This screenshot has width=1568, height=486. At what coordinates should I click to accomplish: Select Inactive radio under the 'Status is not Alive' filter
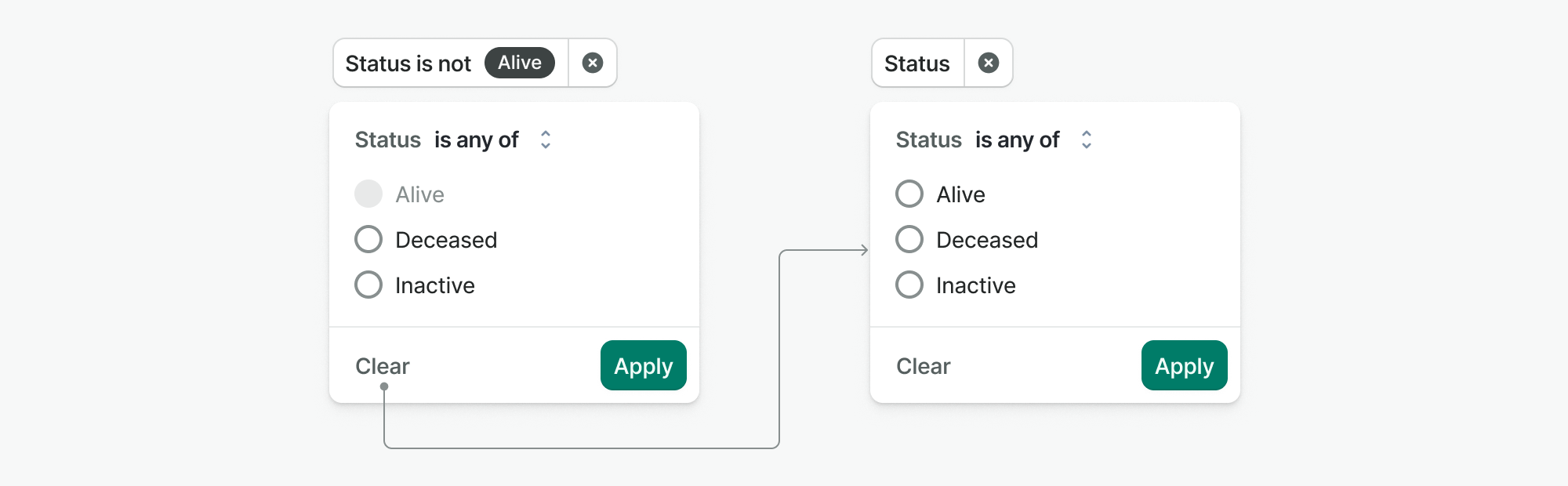(368, 285)
